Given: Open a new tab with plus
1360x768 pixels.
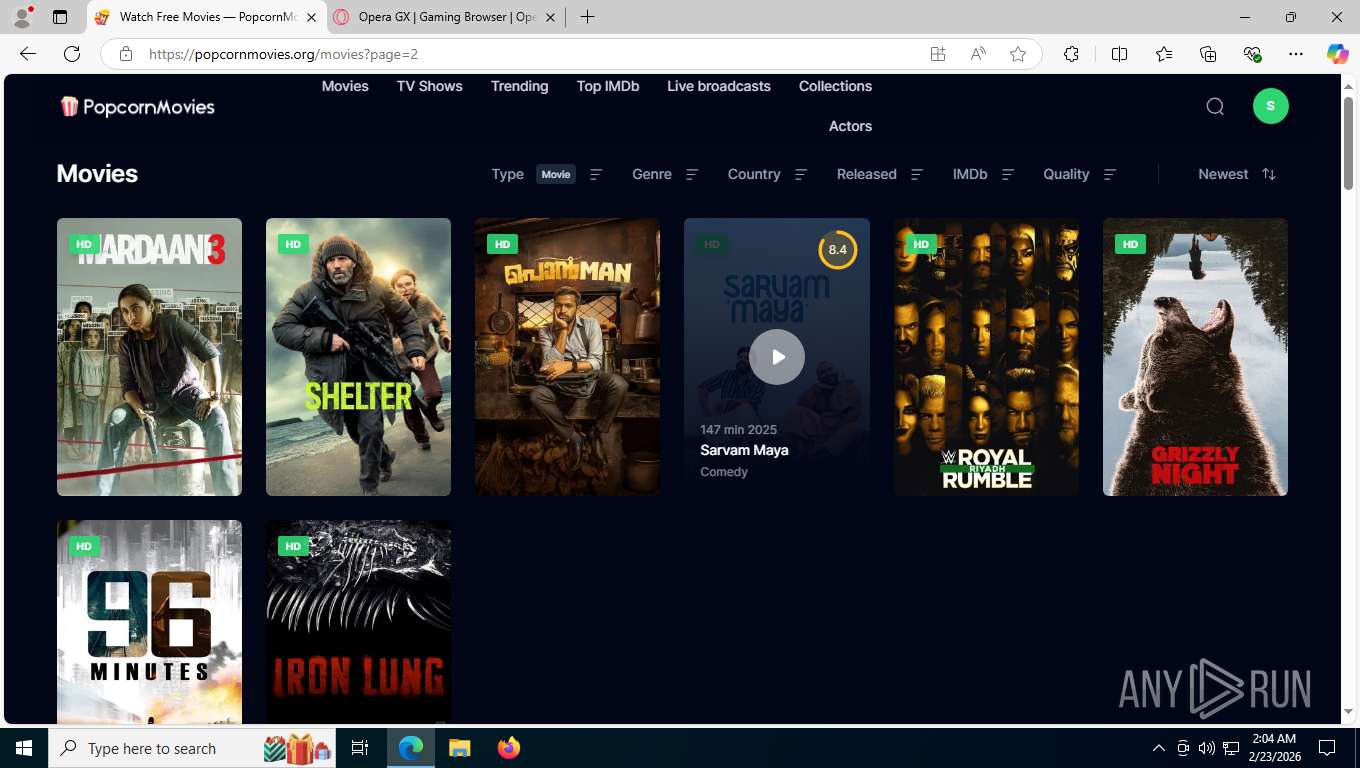Looking at the screenshot, I should tap(587, 17).
